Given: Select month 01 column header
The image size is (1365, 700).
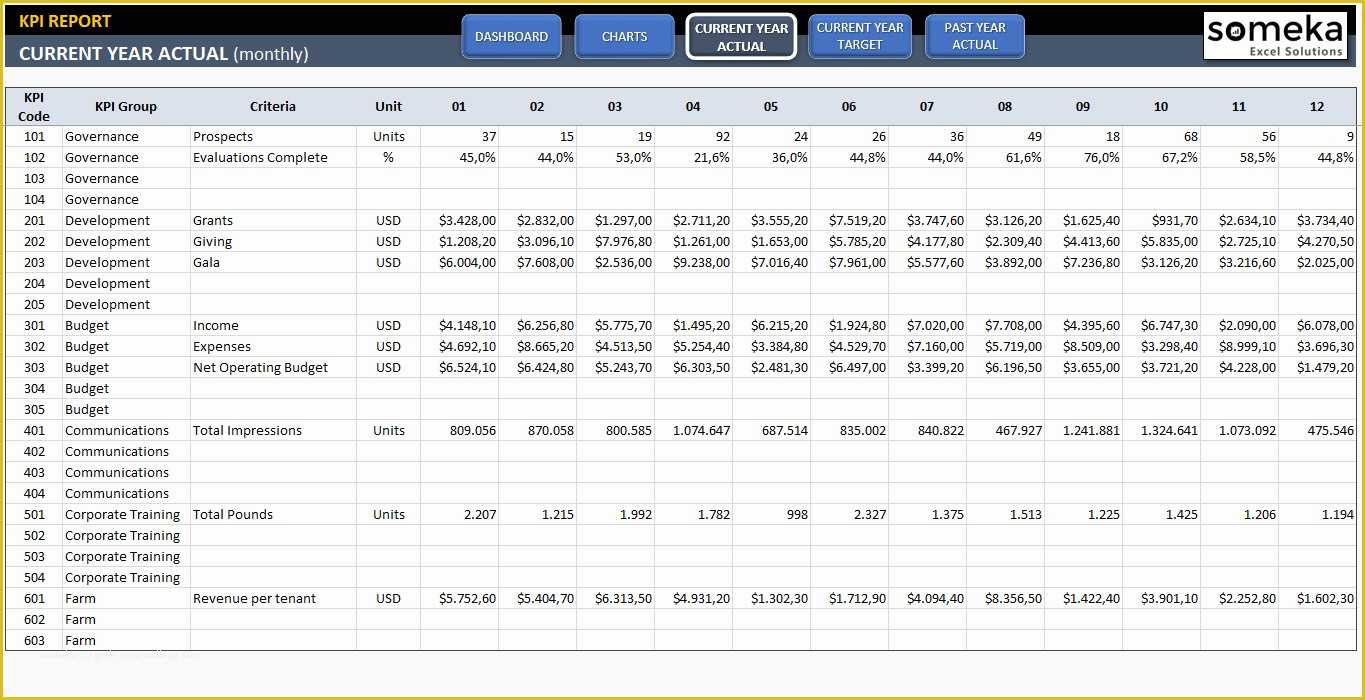Looking at the screenshot, I should [459, 107].
